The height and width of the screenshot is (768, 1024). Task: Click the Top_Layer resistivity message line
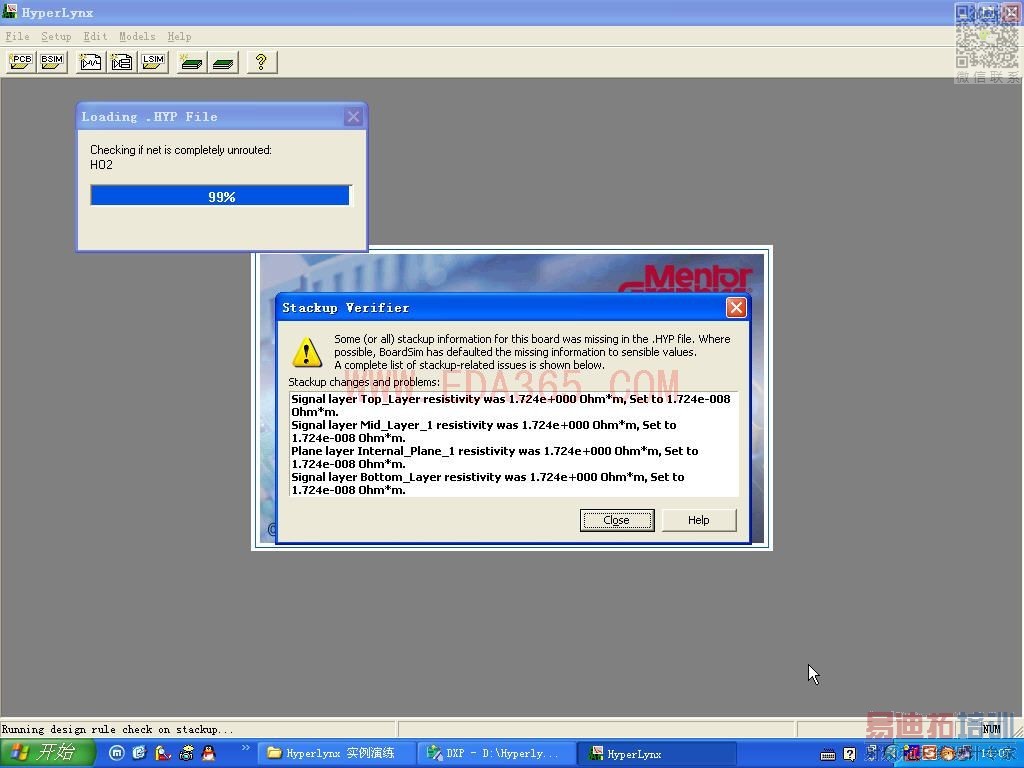pyautogui.click(x=511, y=405)
